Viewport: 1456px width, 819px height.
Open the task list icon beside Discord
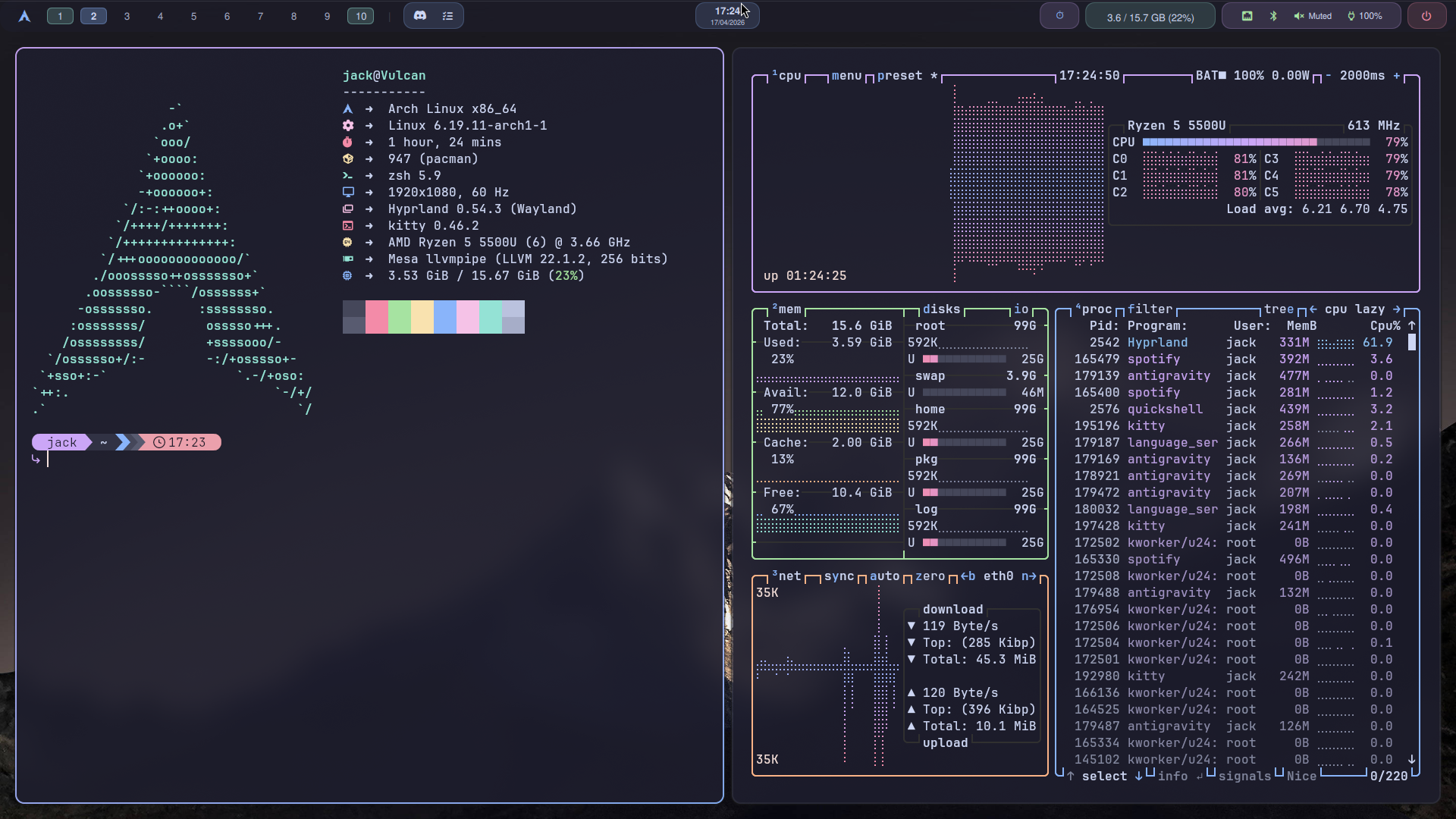(447, 16)
